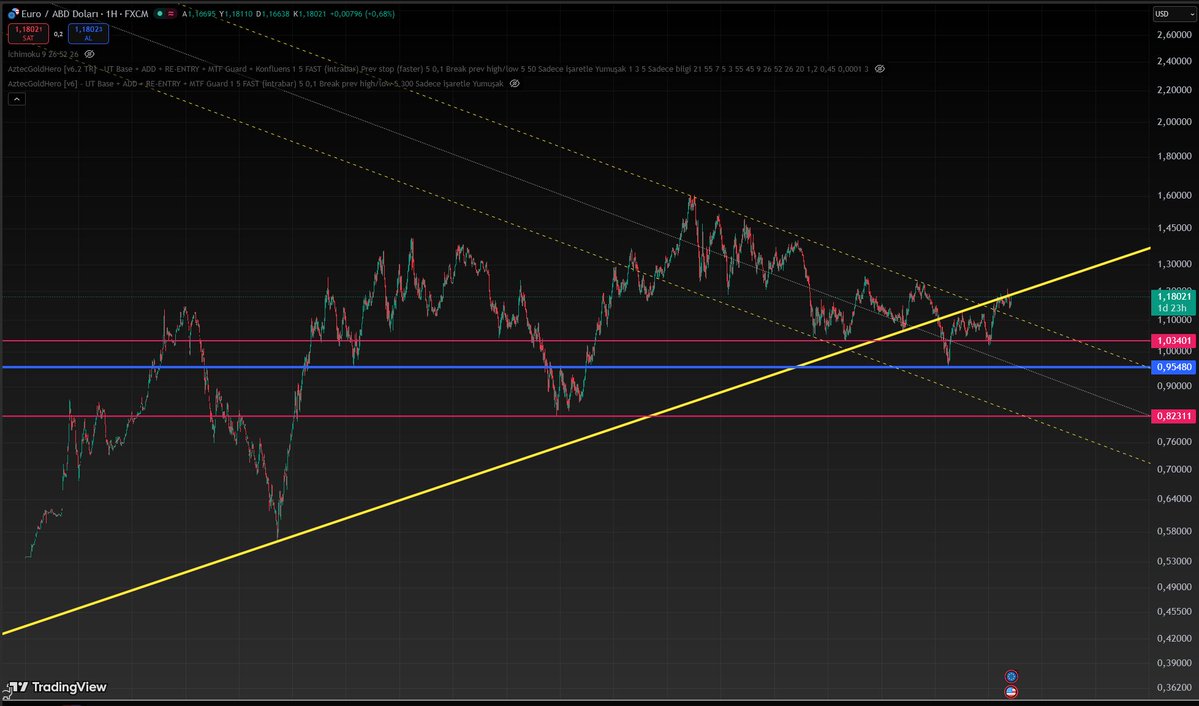This screenshot has width=1199, height=706.
Task: Collapse the indicator legend with the up chevron
Action: [16, 98]
